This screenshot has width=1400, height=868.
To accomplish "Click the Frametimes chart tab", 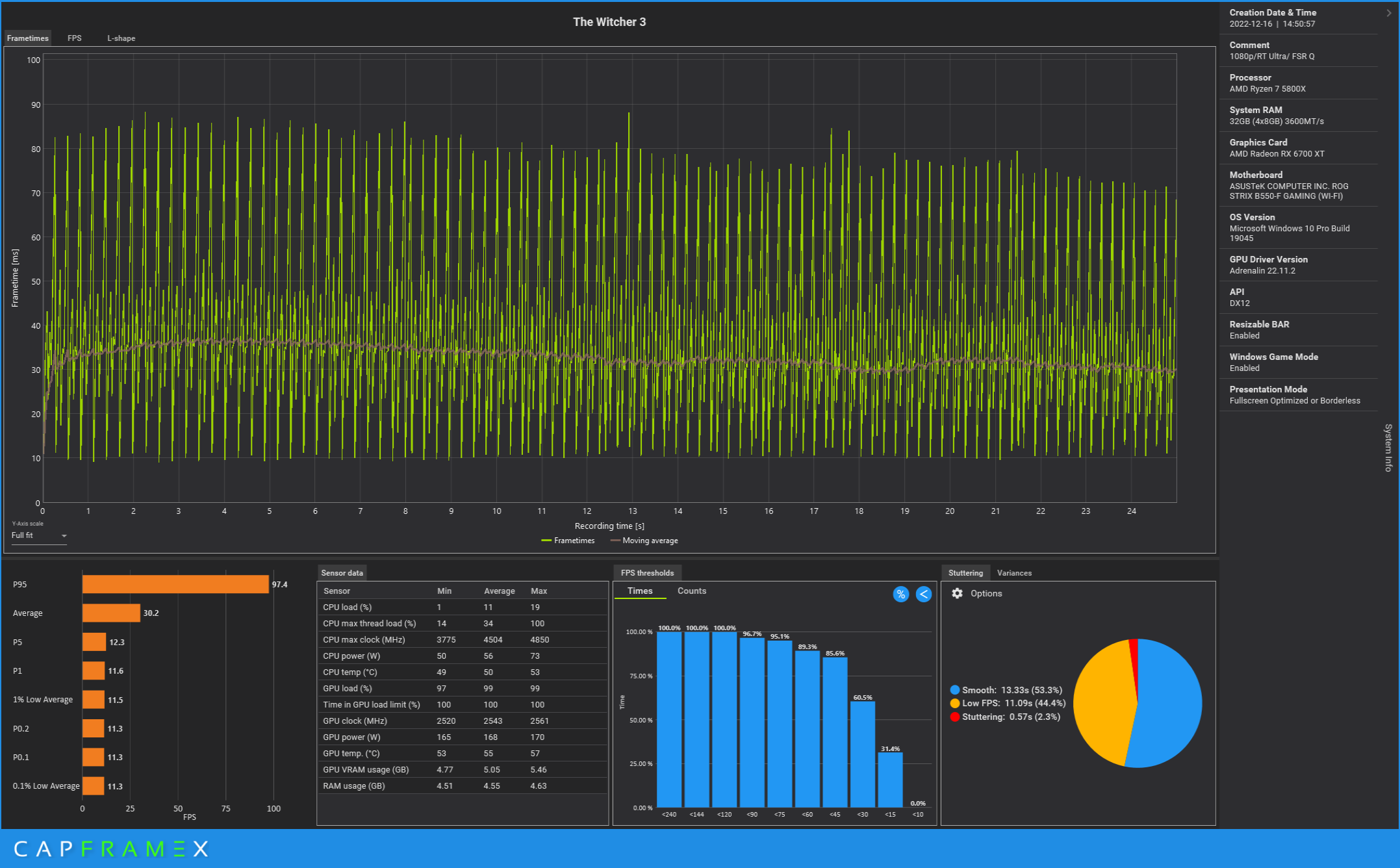I will click(27, 37).
